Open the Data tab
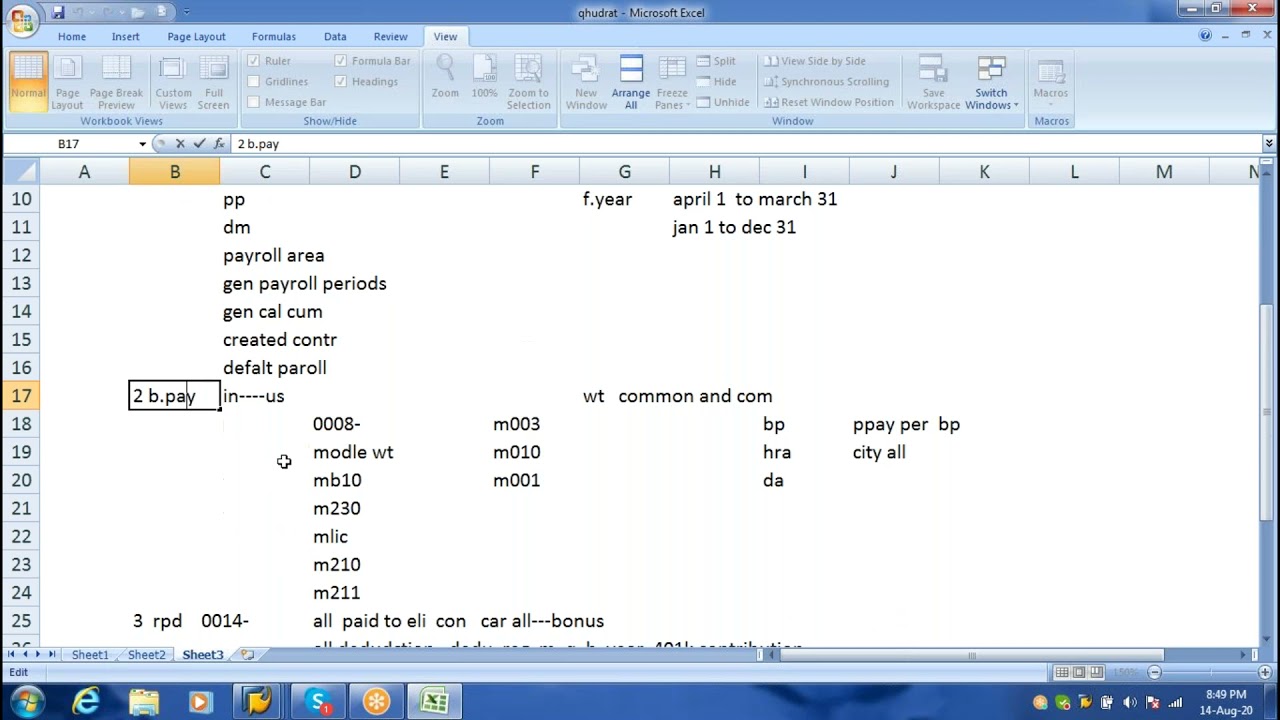Viewport: 1280px width, 720px height. tap(335, 37)
